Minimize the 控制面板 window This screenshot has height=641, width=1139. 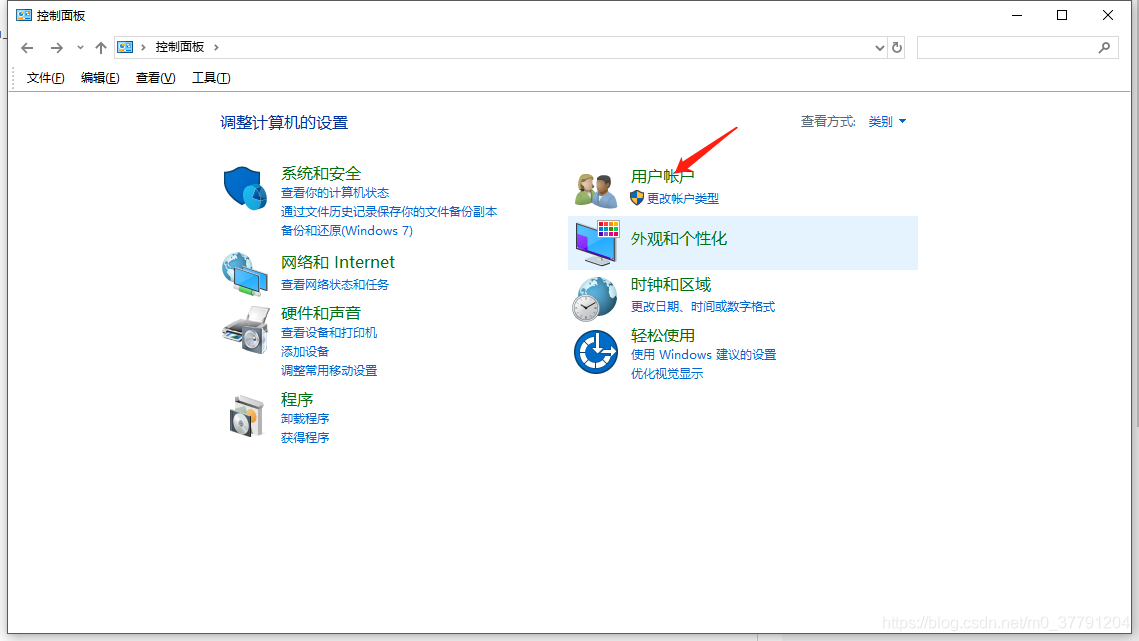click(1017, 15)
